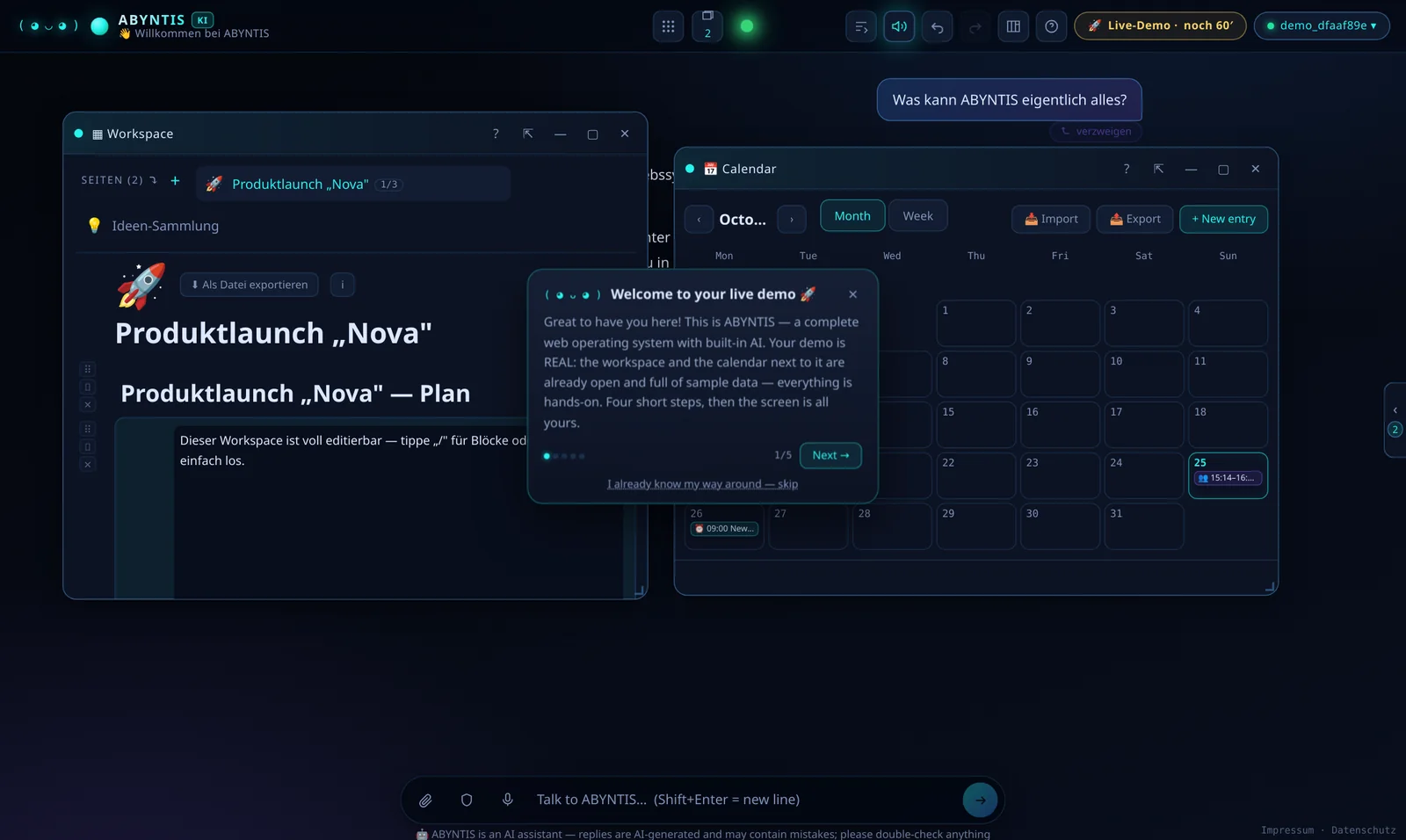
Task: Open the app grid launcher
Action: coord(668,26)
